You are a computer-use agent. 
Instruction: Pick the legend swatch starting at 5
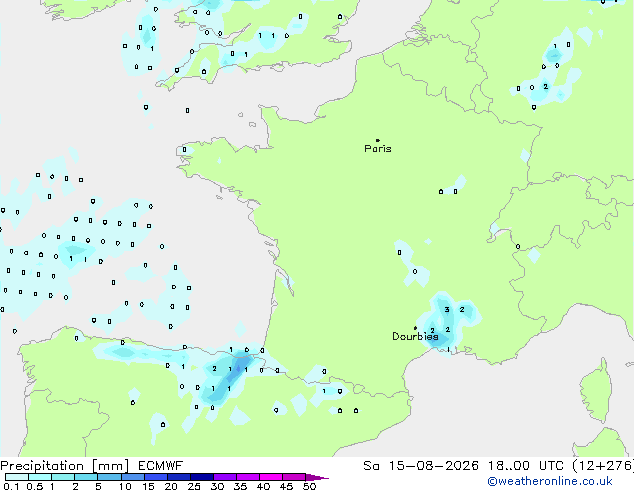[109, 477]
